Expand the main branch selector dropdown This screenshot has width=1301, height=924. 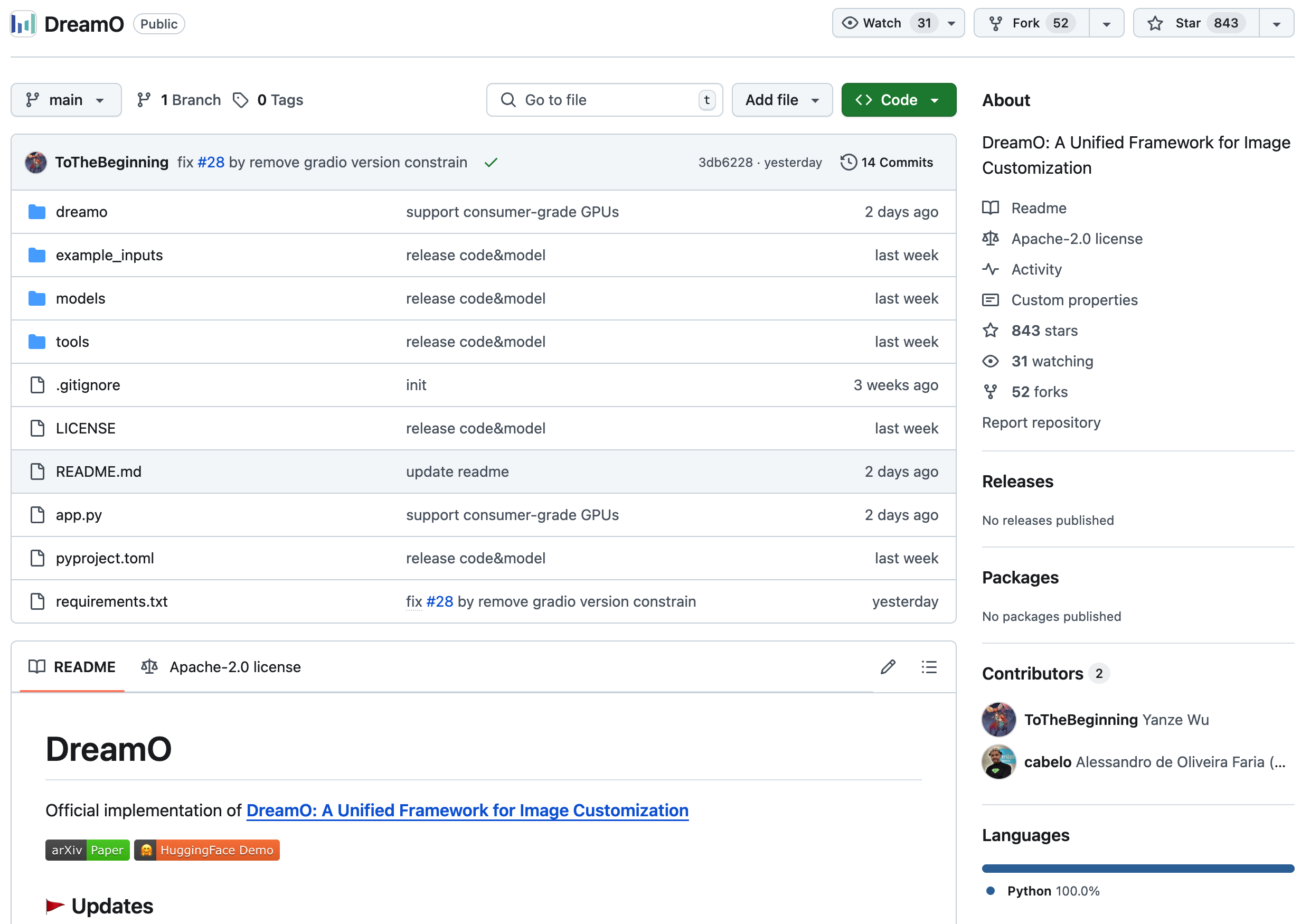(x=66, y=100)
